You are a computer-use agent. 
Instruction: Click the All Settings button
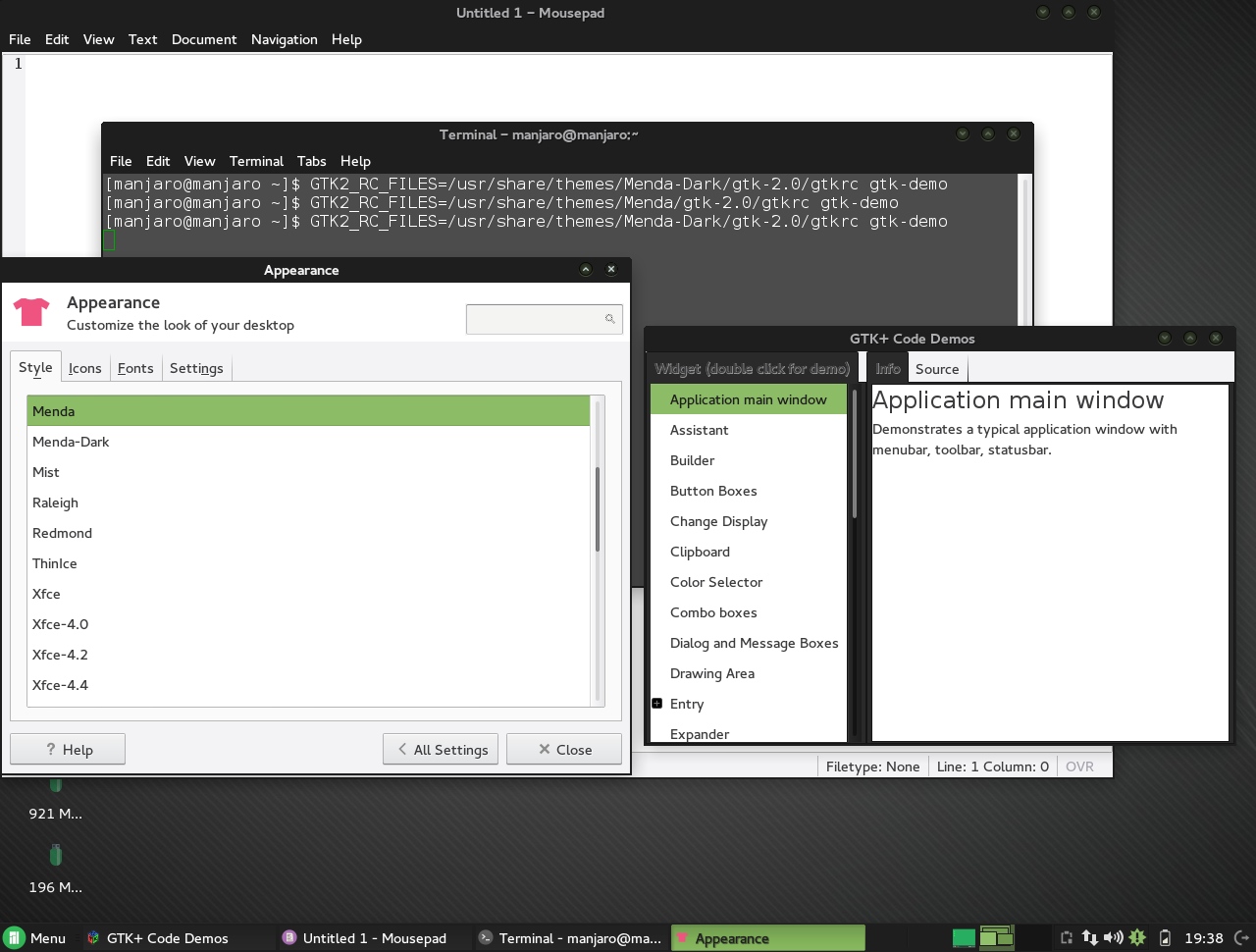pos(441,750)
